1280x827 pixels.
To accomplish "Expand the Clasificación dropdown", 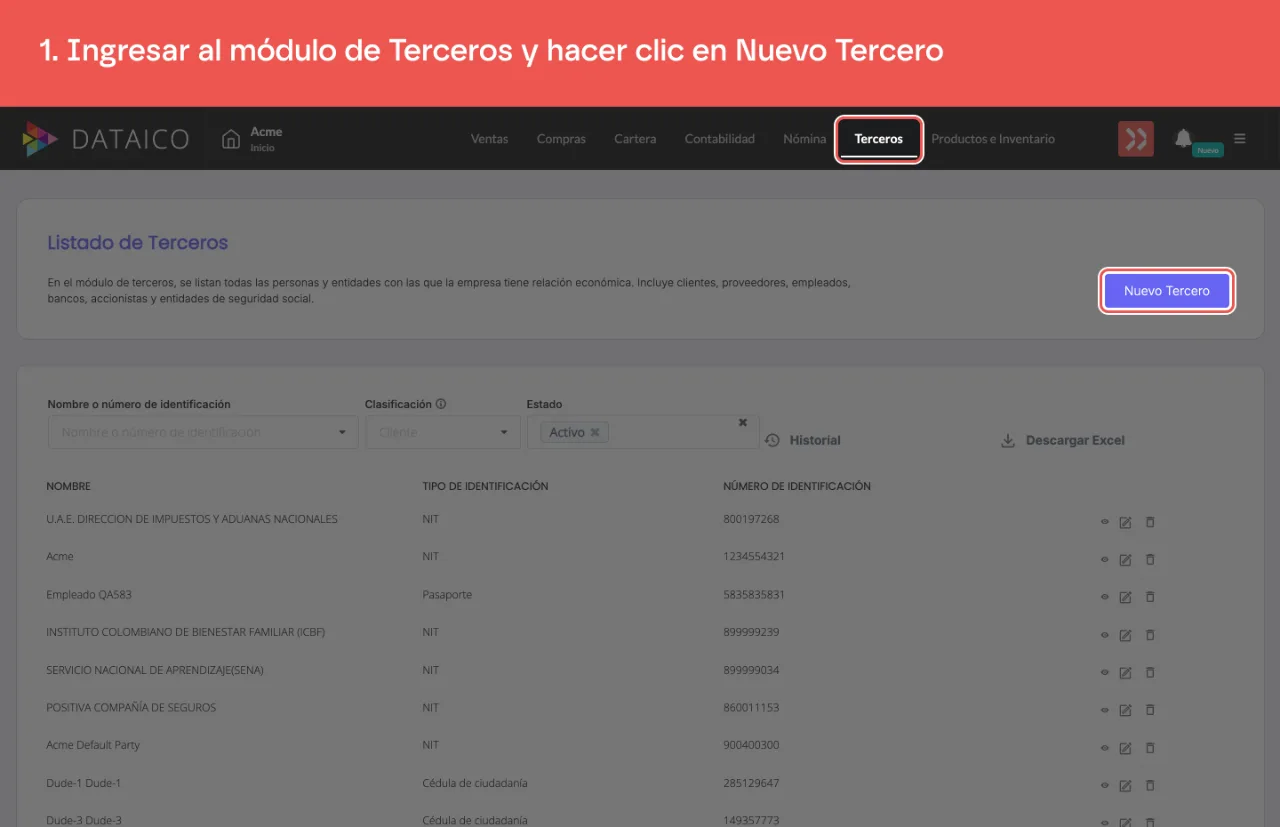I will [x=443, y=432].
